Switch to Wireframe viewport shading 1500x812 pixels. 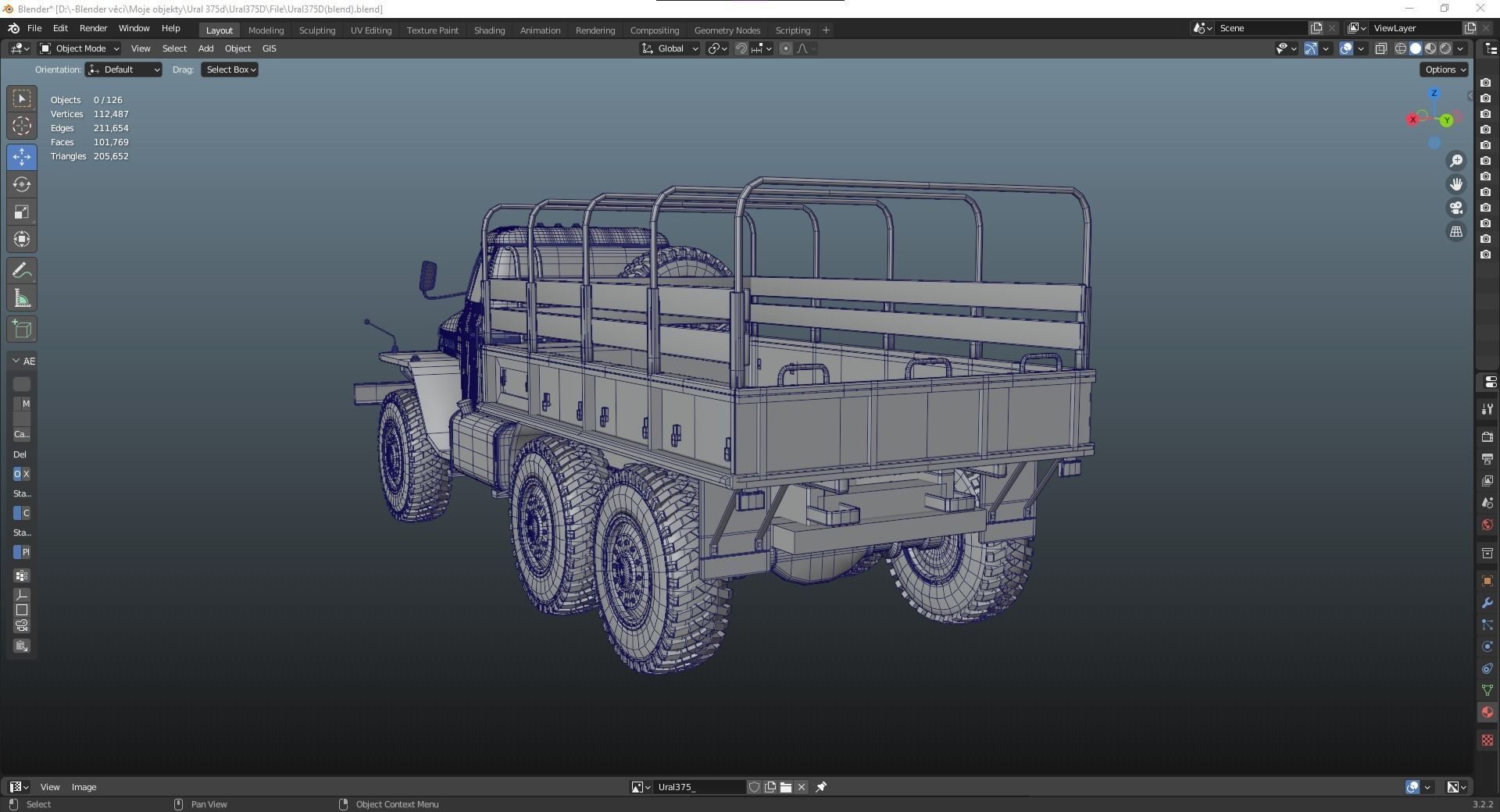pos(1401,48)
